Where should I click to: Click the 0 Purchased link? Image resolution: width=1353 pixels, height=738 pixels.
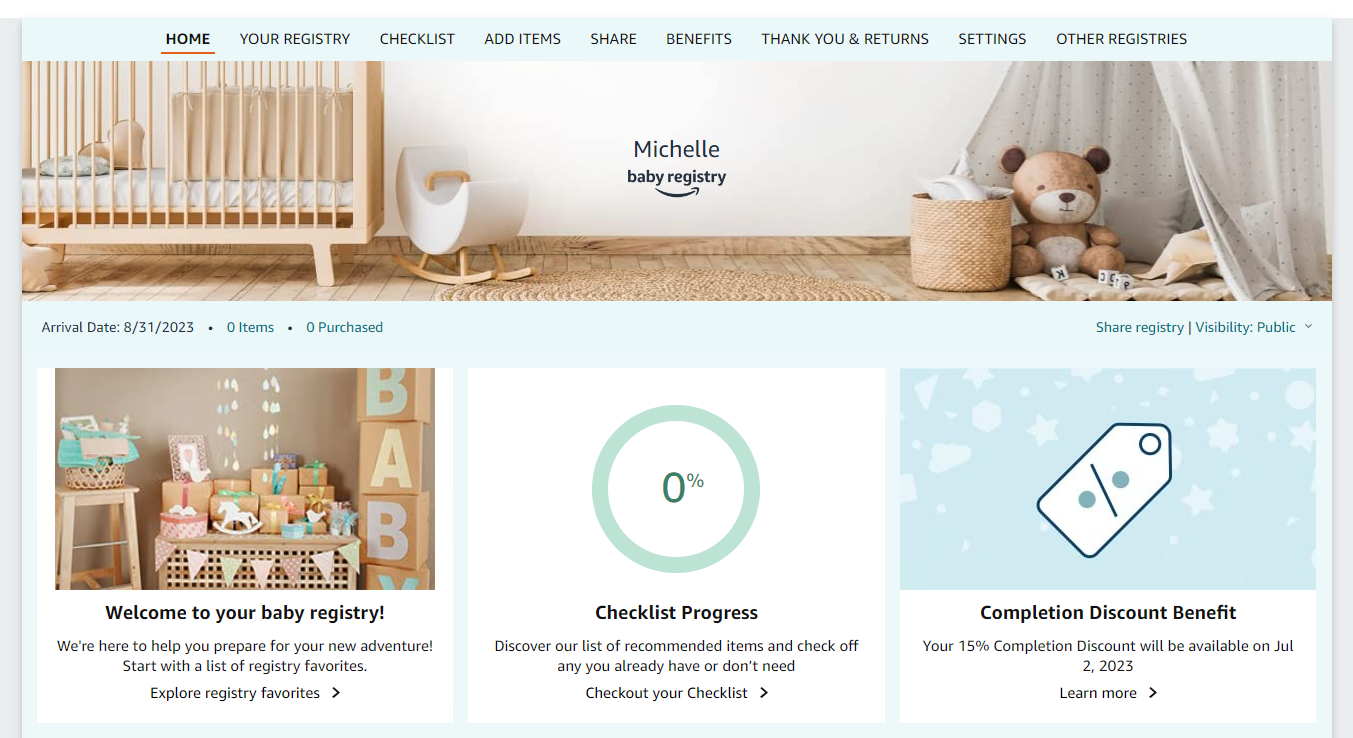pos(344,327)
